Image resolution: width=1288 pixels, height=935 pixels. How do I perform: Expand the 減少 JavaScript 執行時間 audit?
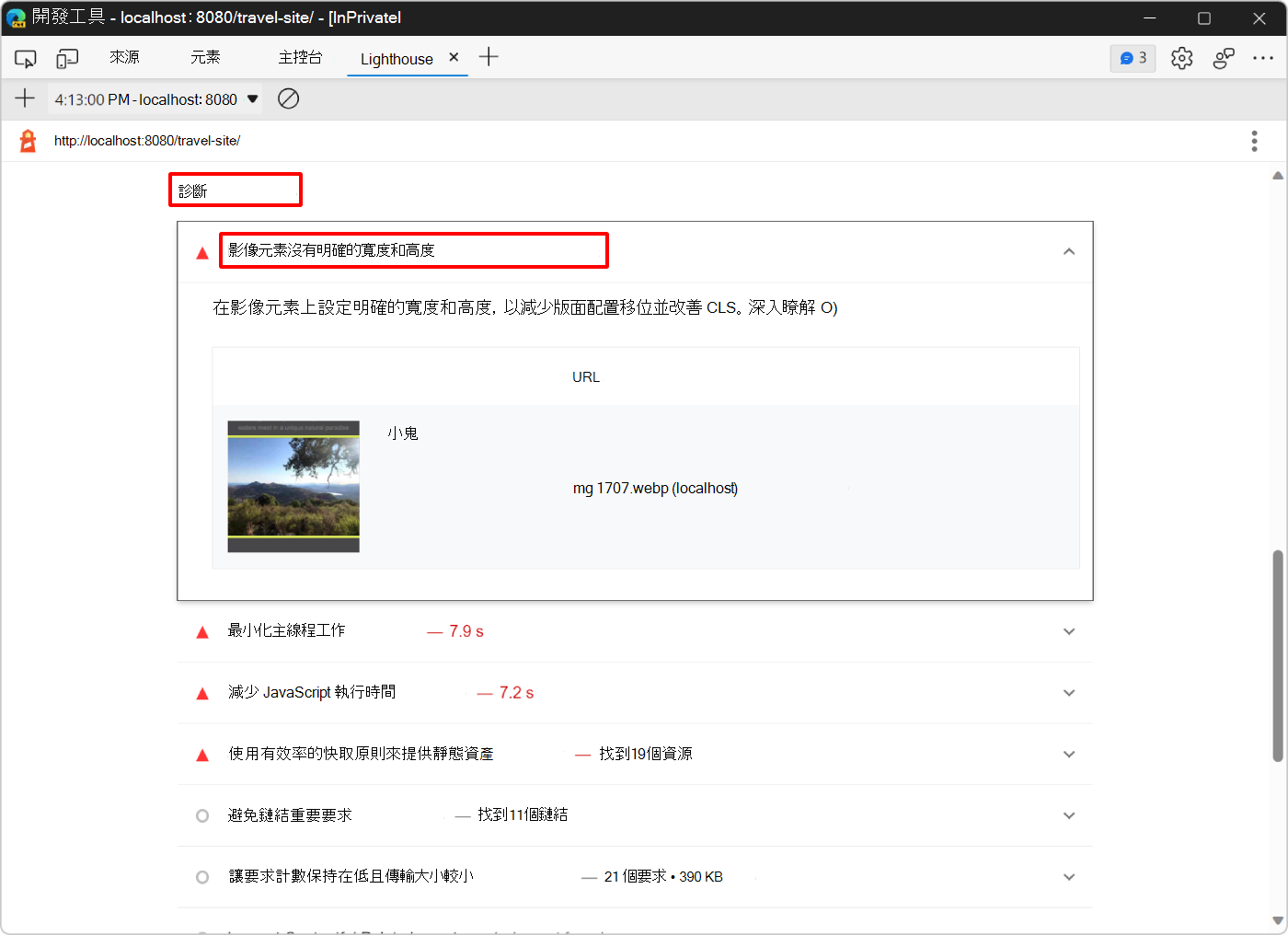click(x=1068, y=692)
